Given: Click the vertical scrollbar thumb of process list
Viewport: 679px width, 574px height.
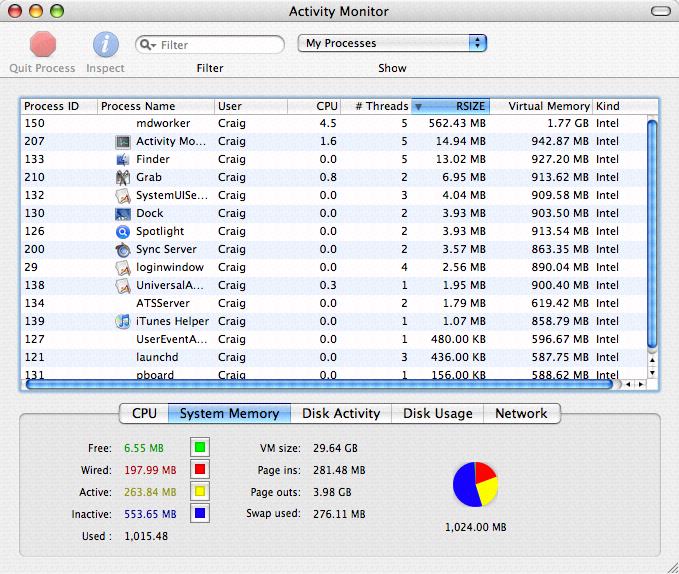Looking at the screenshot, I should (x=652, y=234).
